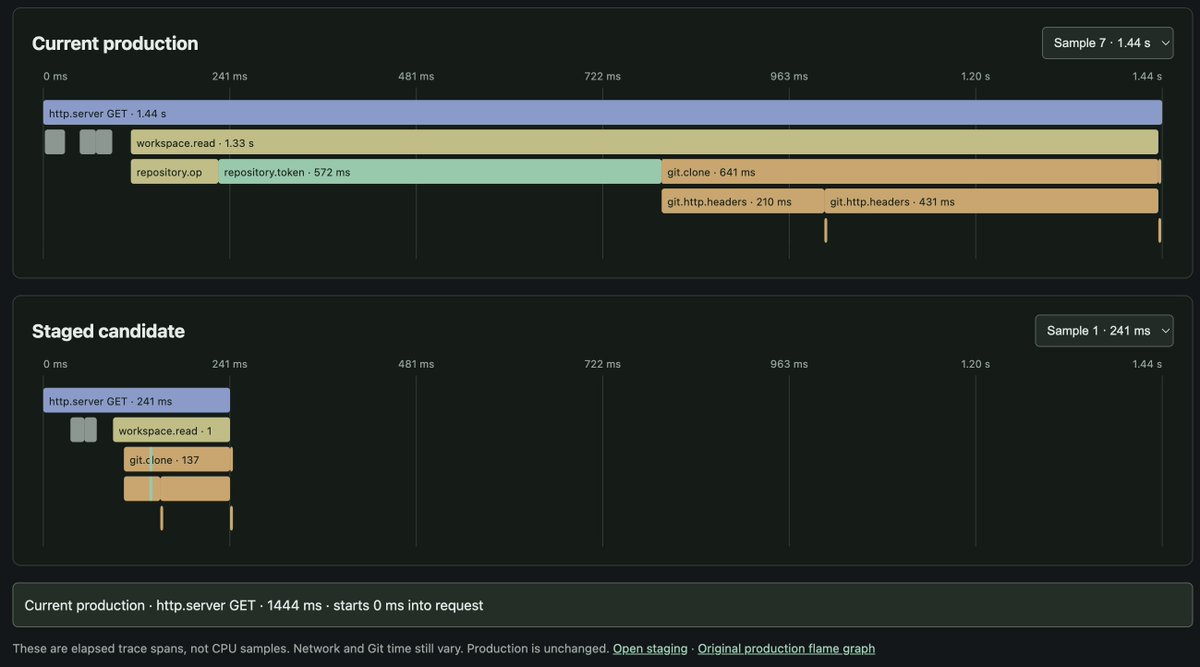This screenshot has width=1200, height=667.
Task: Click the thin orange marker below git.http.headers 431 ms
Action: pyautogui.click(x=826, y=230)
